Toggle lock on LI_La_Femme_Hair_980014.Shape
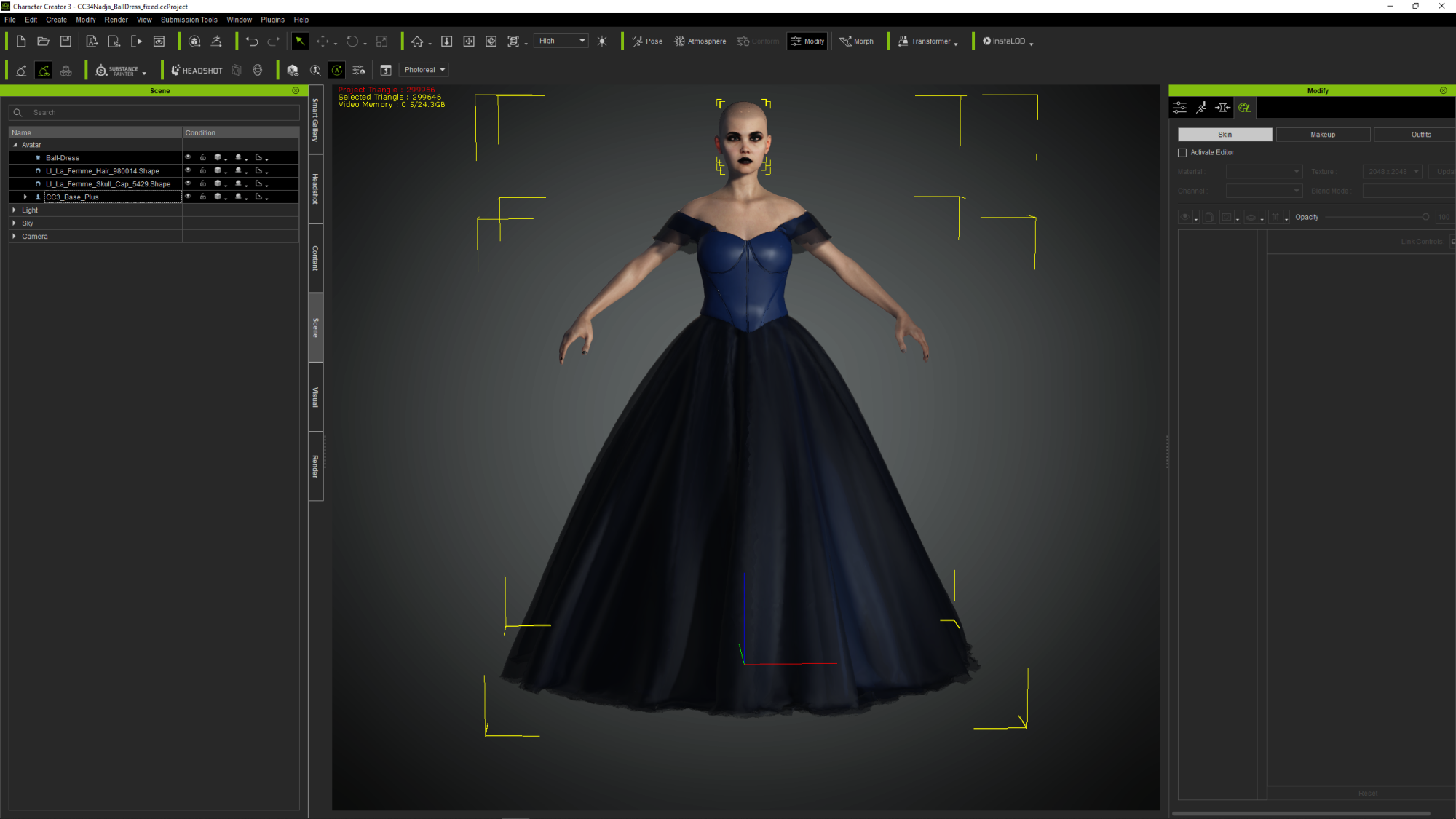Image resolution: width=1456 pixels, height=819 pixels. [203, 170]
